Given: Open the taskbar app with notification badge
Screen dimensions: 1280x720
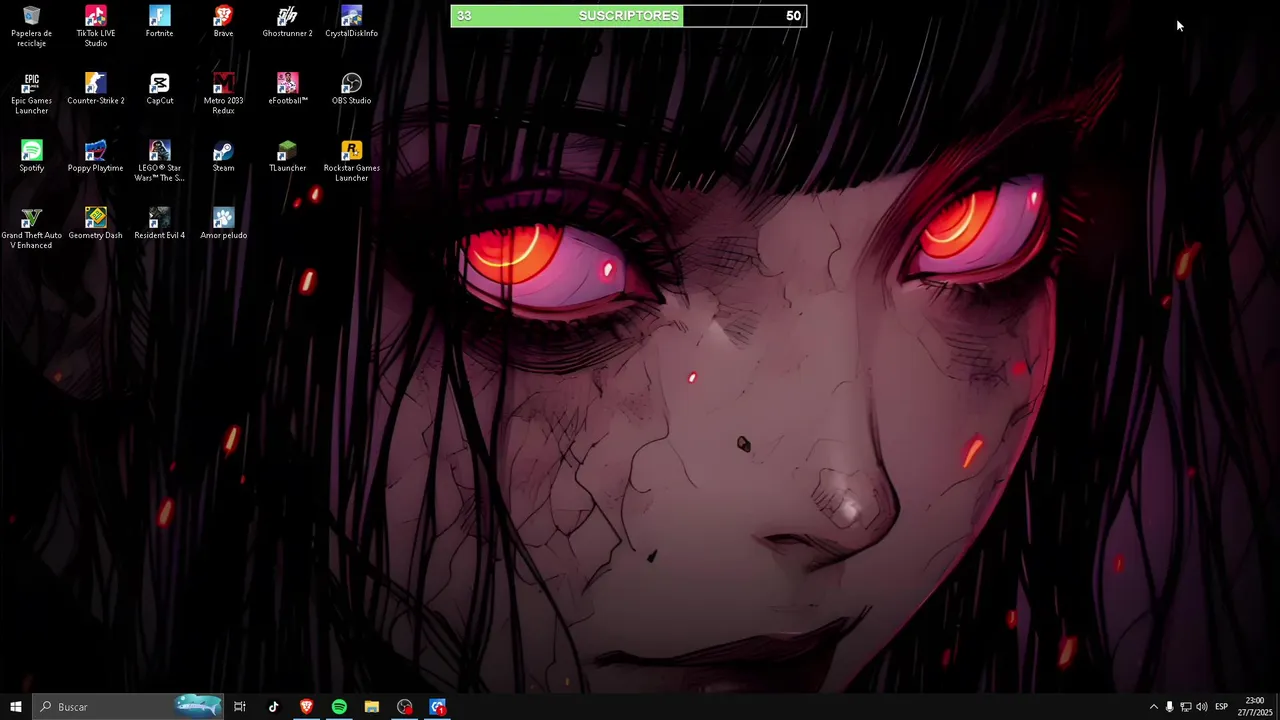Looking at the screenshot, I should coord(438,707).
